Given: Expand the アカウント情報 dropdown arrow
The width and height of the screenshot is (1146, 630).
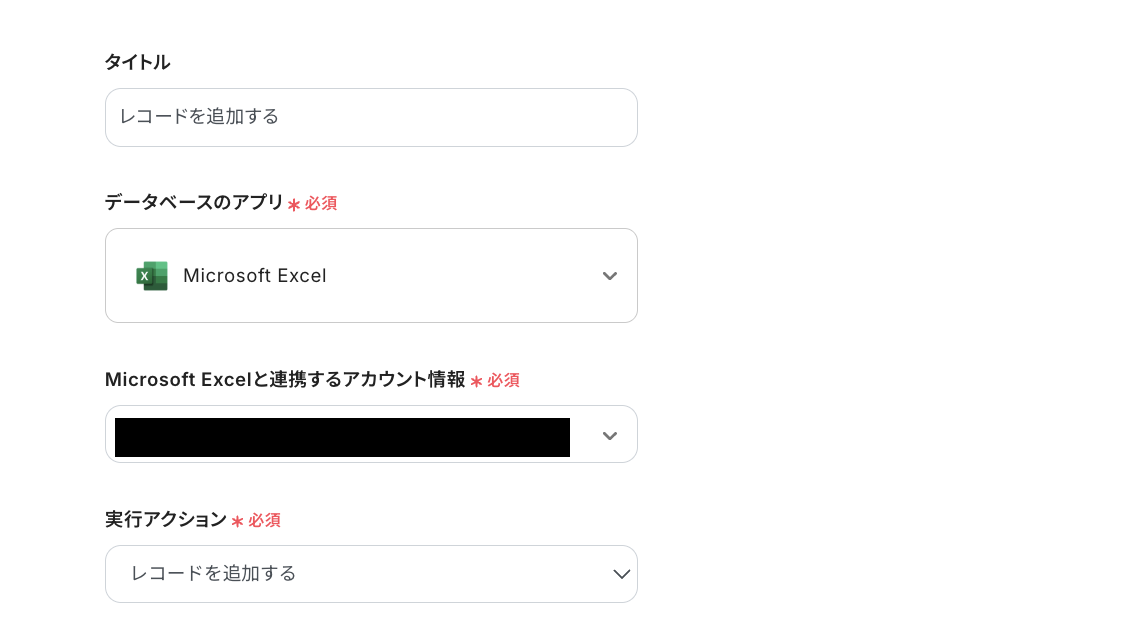Looking at the screenshot, I should tap(610, 434).
